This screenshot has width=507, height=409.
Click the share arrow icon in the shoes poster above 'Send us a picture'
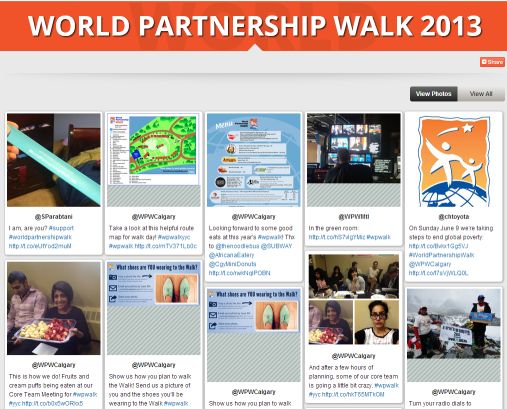click(113, 298)
